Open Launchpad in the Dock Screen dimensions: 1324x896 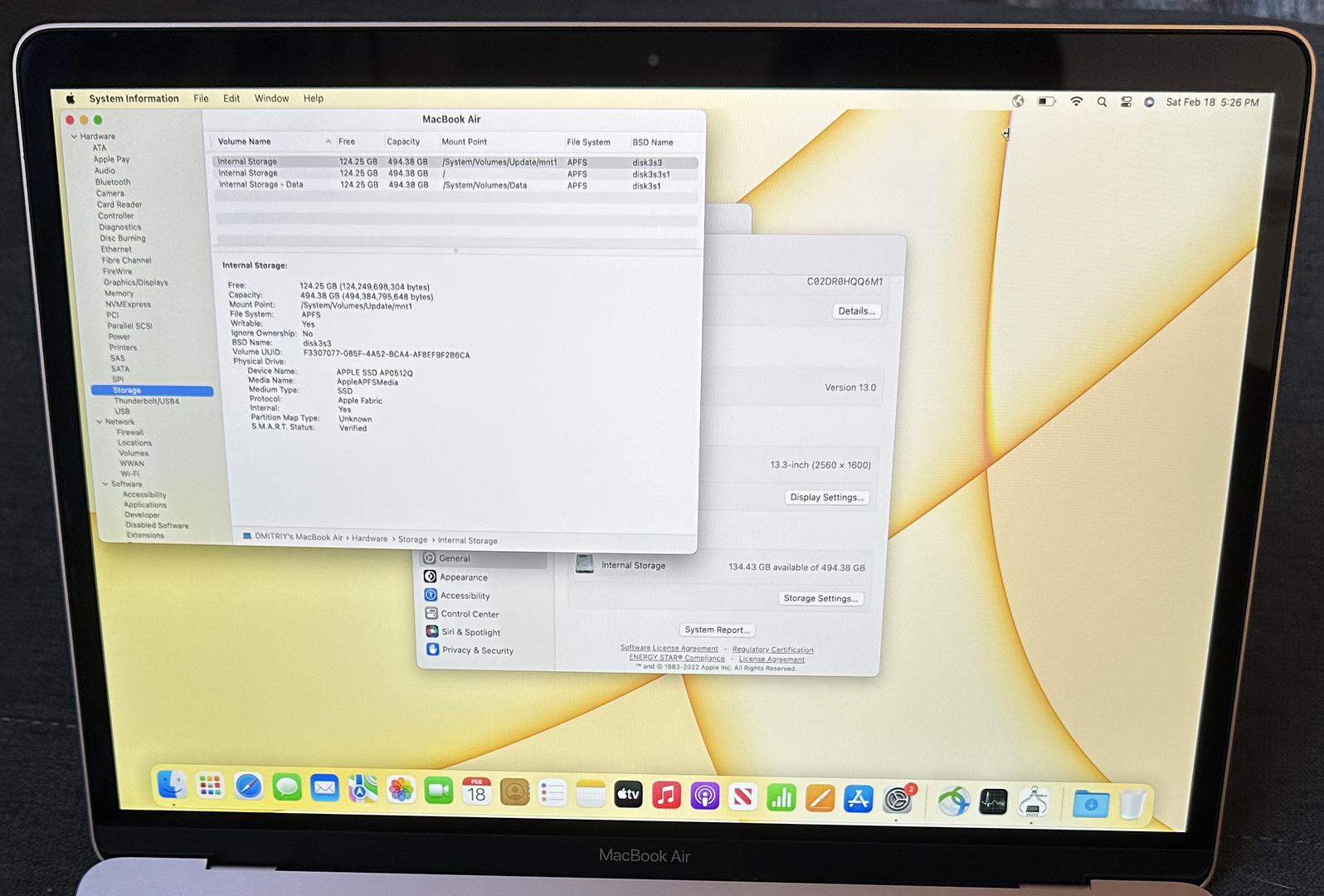pyautogui.click(x=210, y=786)
